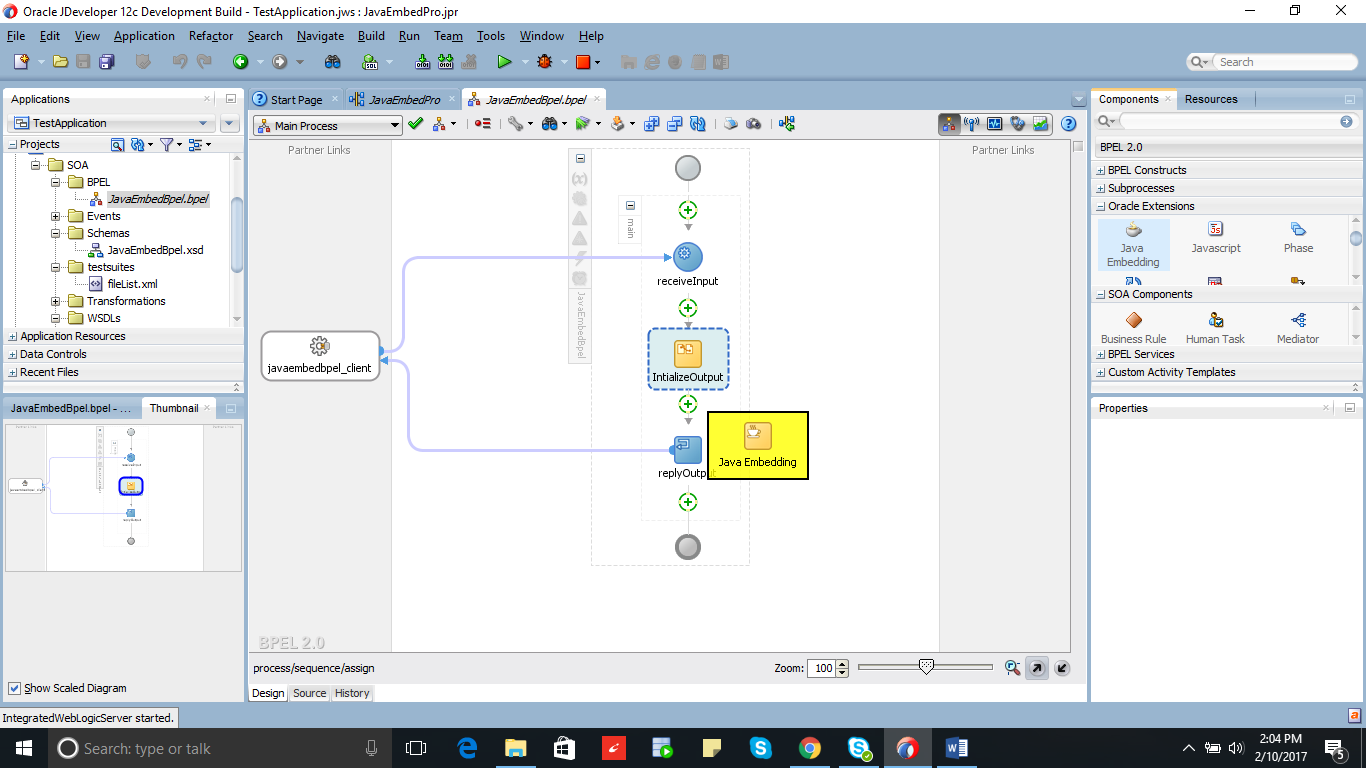Viewport: 1366px width, 768px height.
Task: Click the zoom slider handle
Action: click(926, 667)
